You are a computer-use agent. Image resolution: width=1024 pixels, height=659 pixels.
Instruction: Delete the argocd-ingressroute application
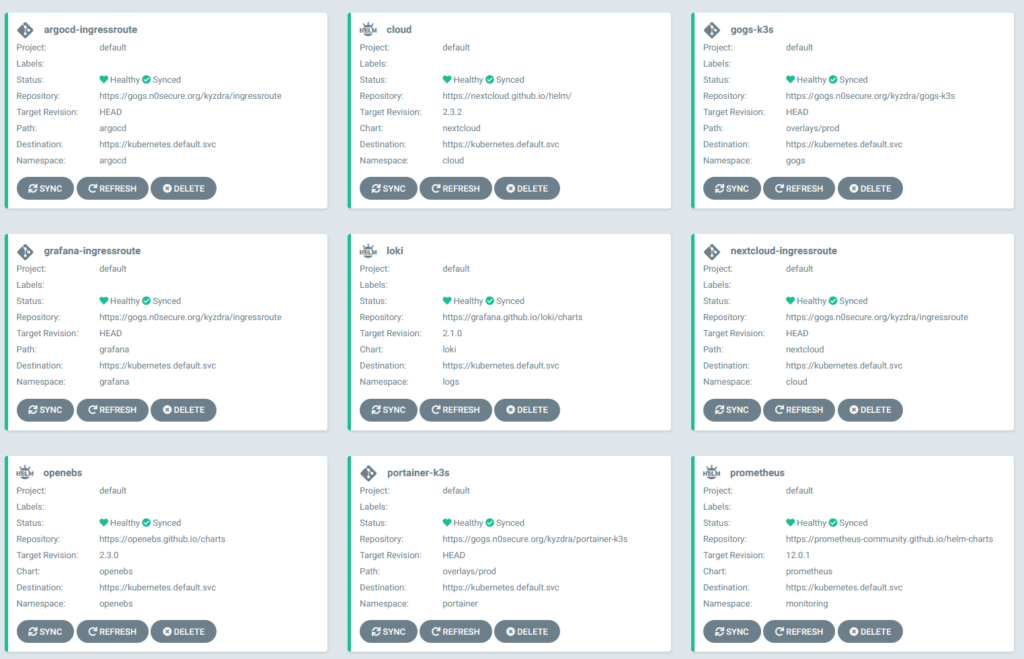(x=184, y=188)
